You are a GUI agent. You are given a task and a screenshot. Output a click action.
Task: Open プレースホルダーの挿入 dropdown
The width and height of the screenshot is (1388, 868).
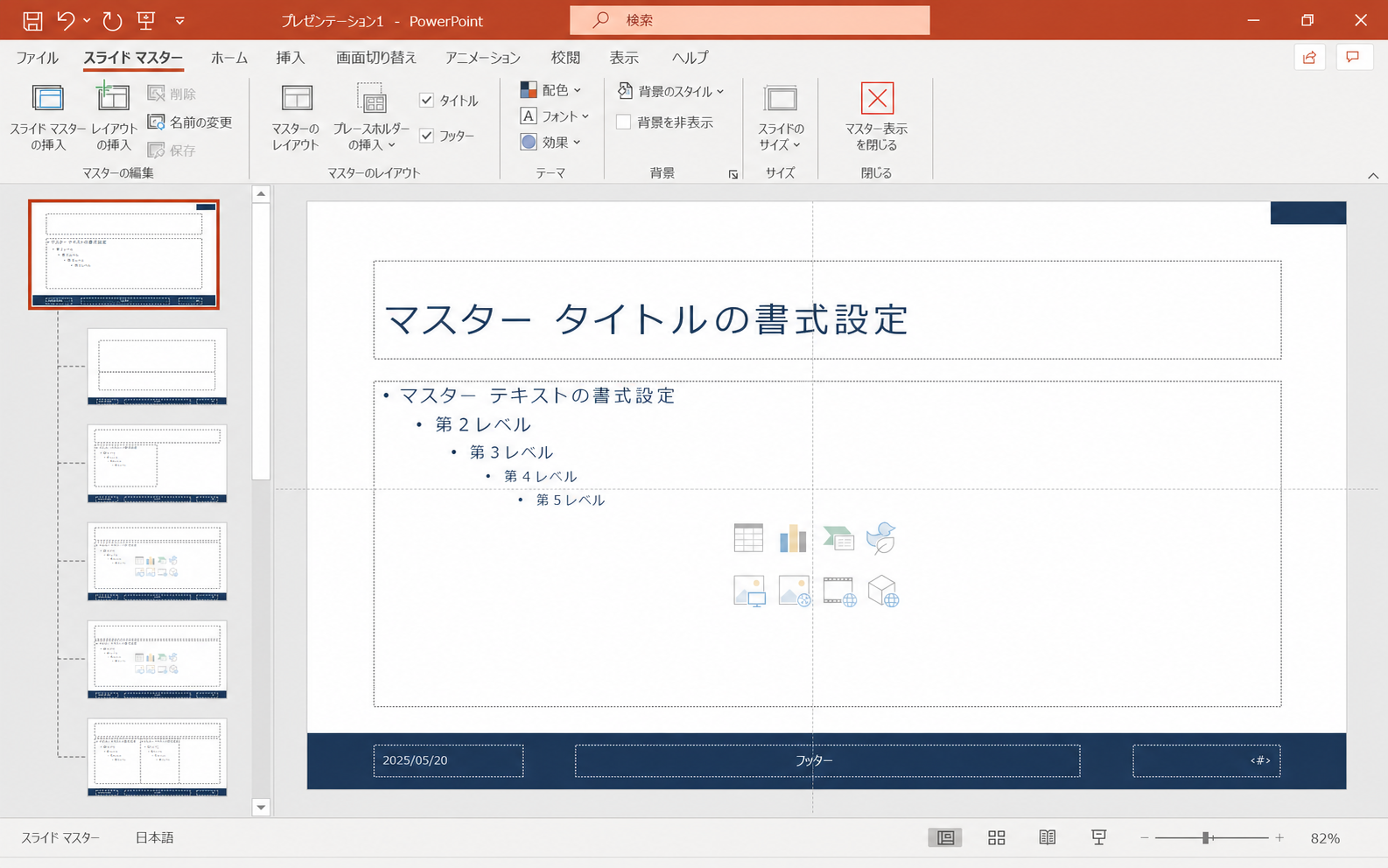[x=371, y=117]
